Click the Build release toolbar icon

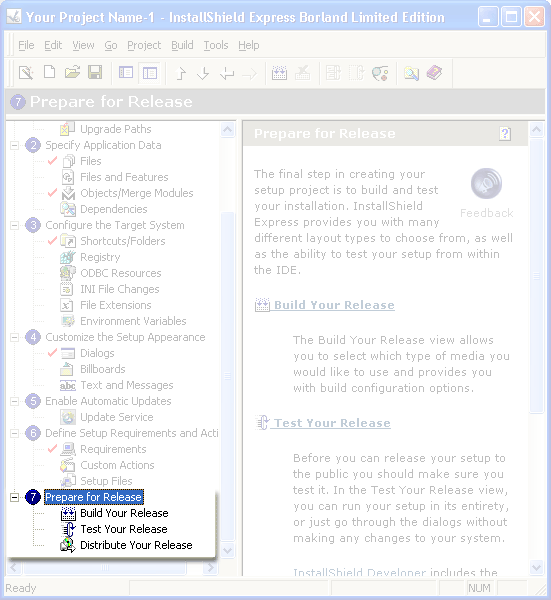coord(279,72)
